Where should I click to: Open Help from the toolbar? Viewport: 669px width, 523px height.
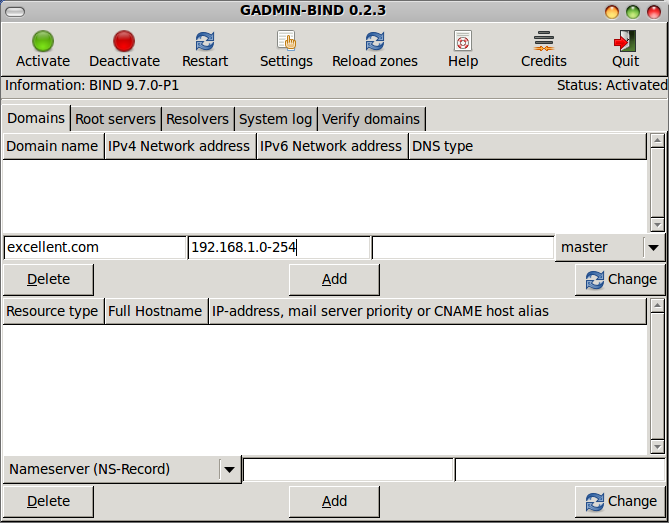(463, 41)
